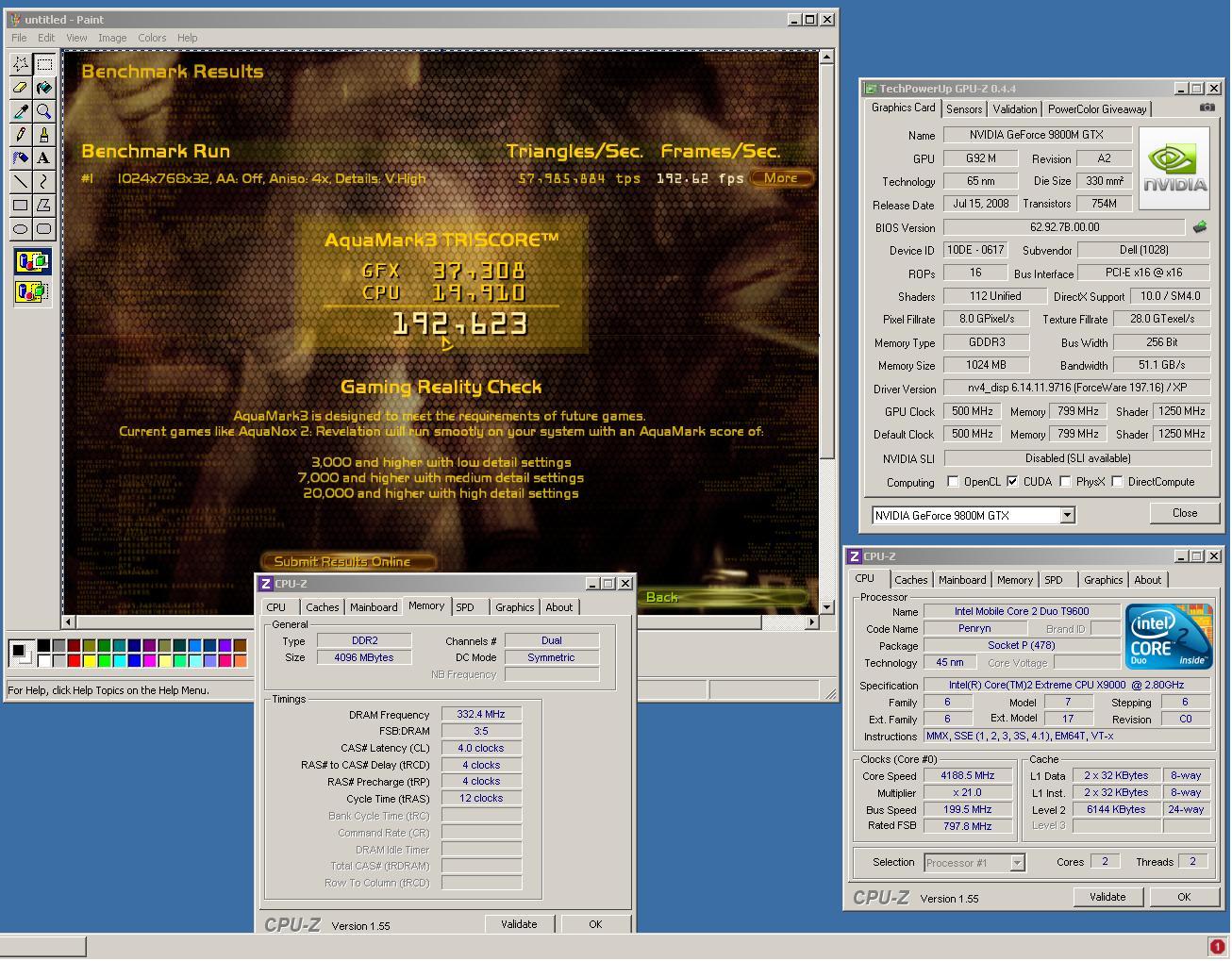
Task: Open the Caches tab in right CPU-Z window
Action: click(911, 580)
